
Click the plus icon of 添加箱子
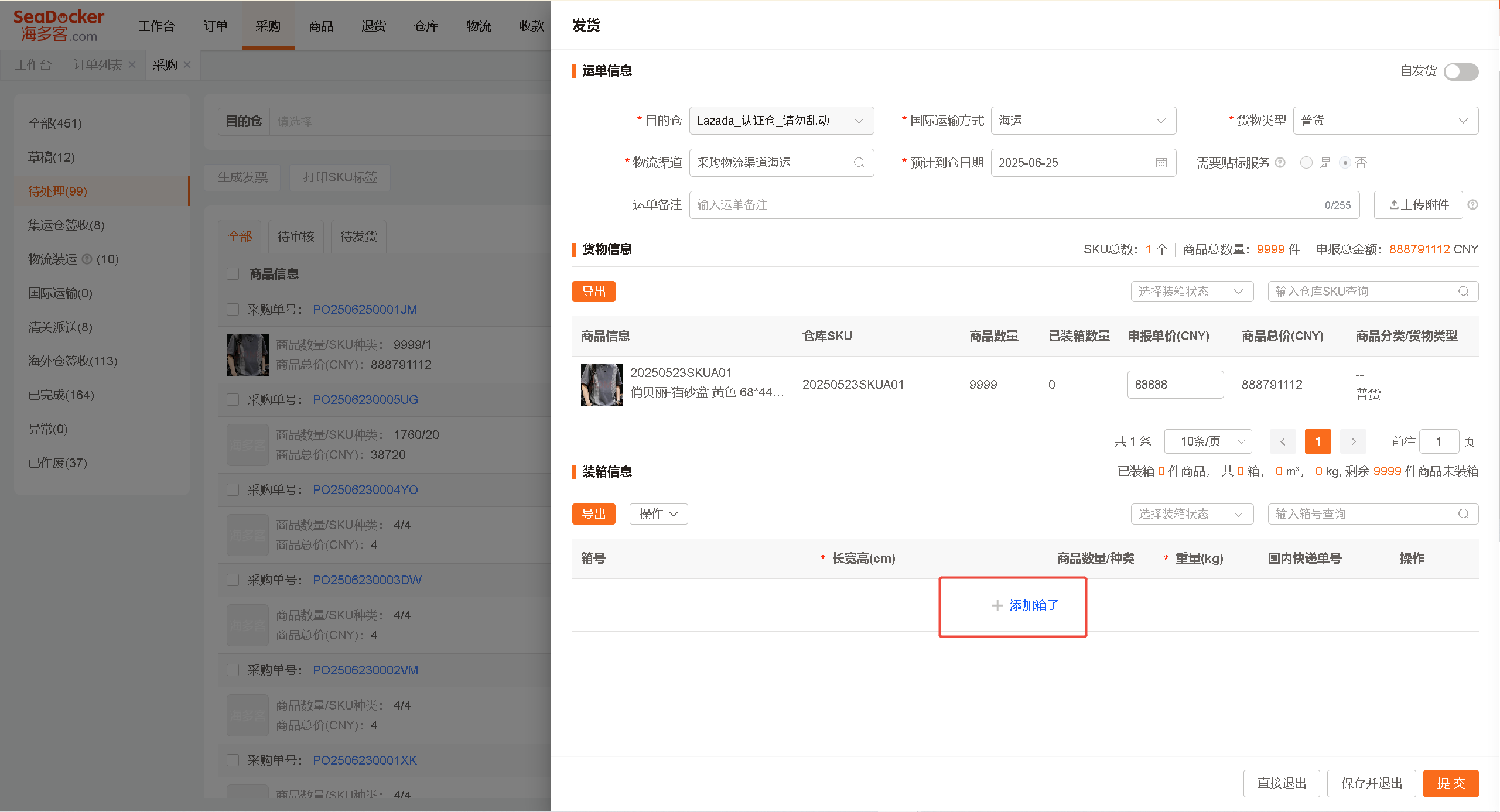tap(997, 605)
